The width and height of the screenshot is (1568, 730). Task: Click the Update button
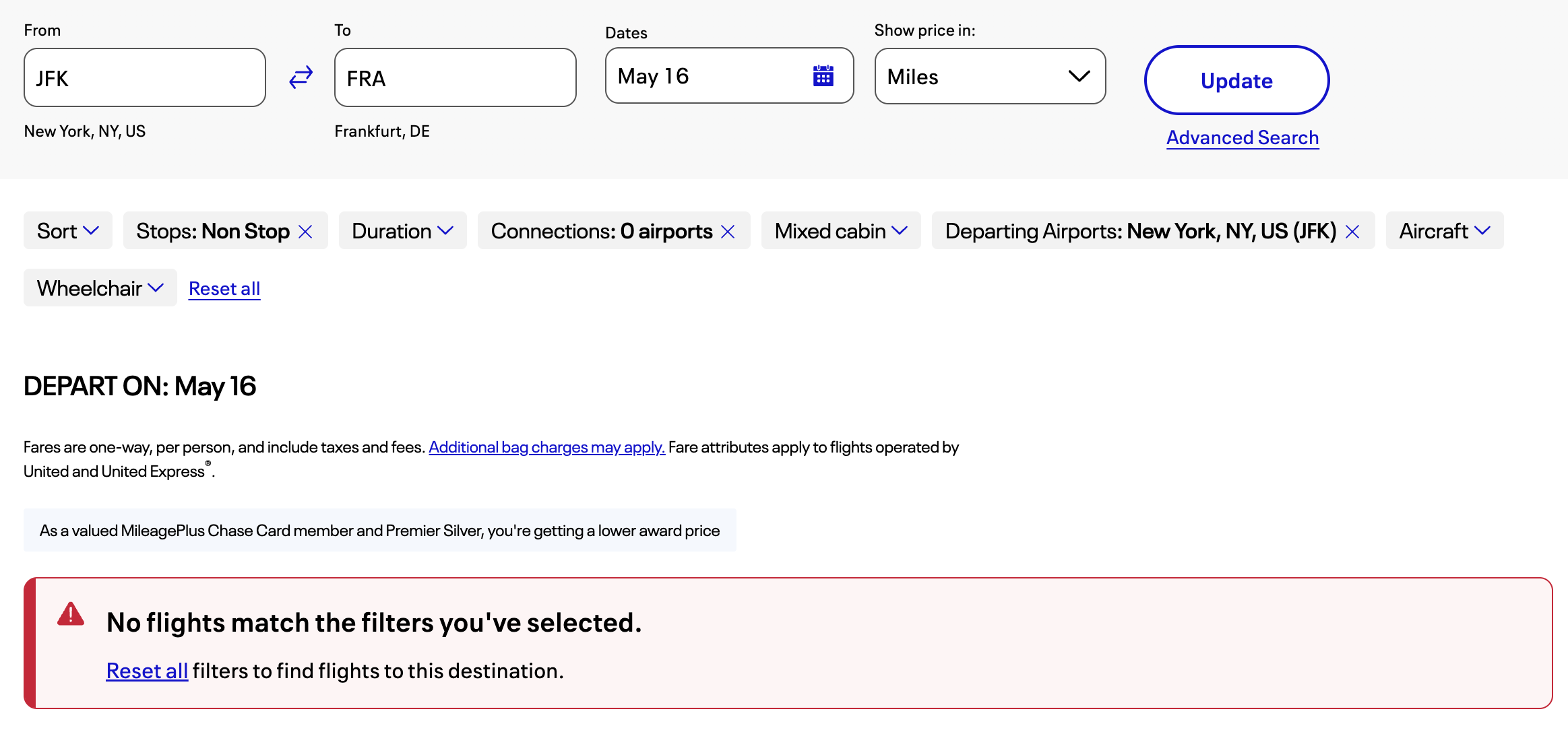point(1236,81)
